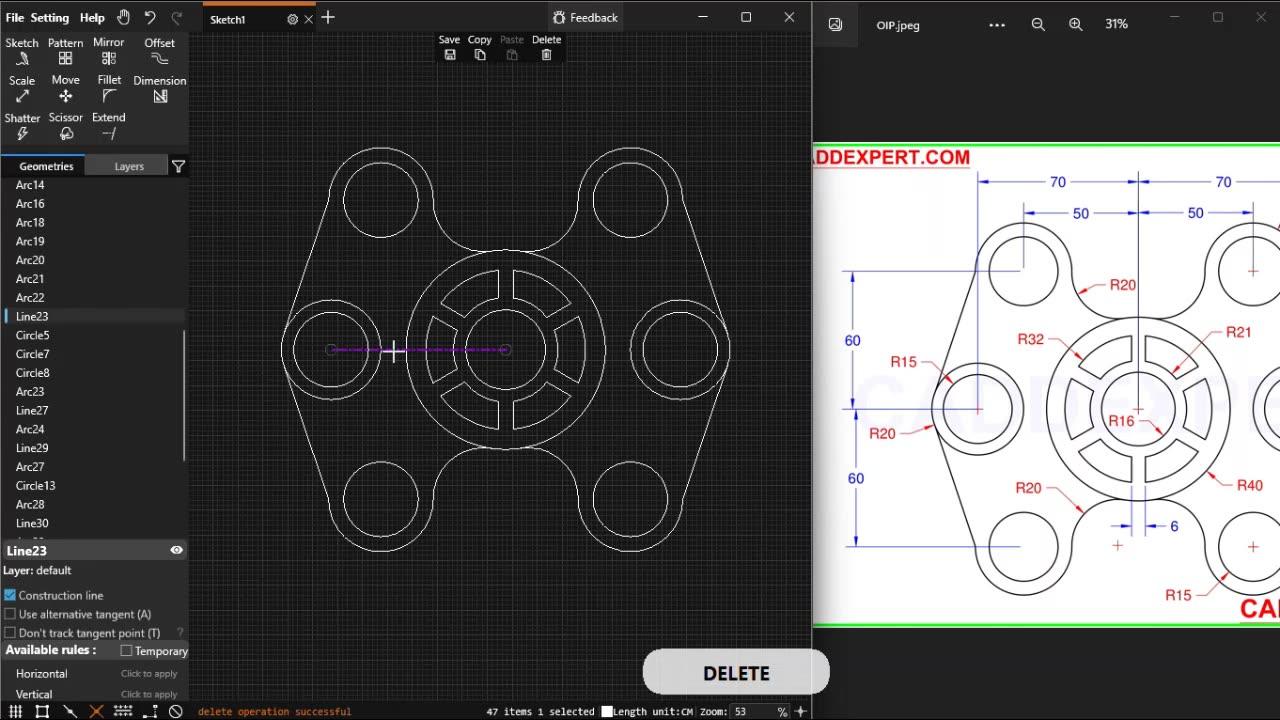Click the circle-slash icon in status bar

pos(176,711)
